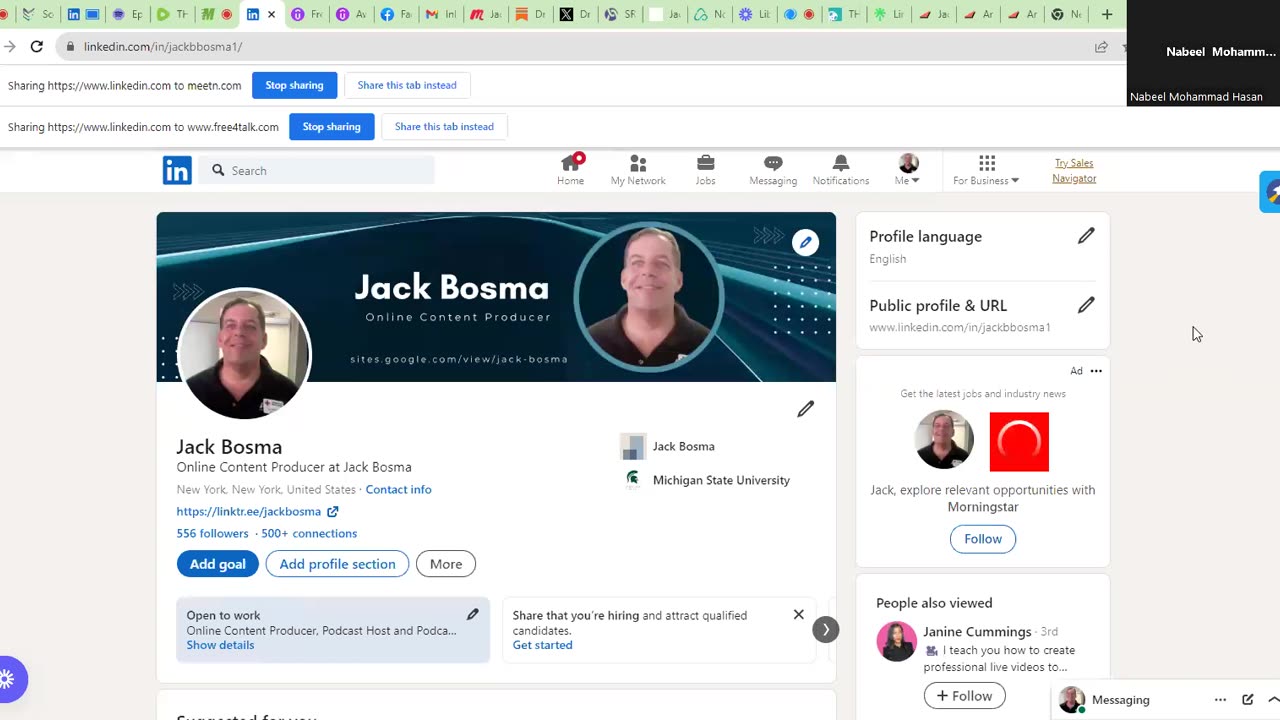Viewport: 1280px width, 720px height.
Task: Open messaging overlay options three dots
Action: [x=1220, y=700]
